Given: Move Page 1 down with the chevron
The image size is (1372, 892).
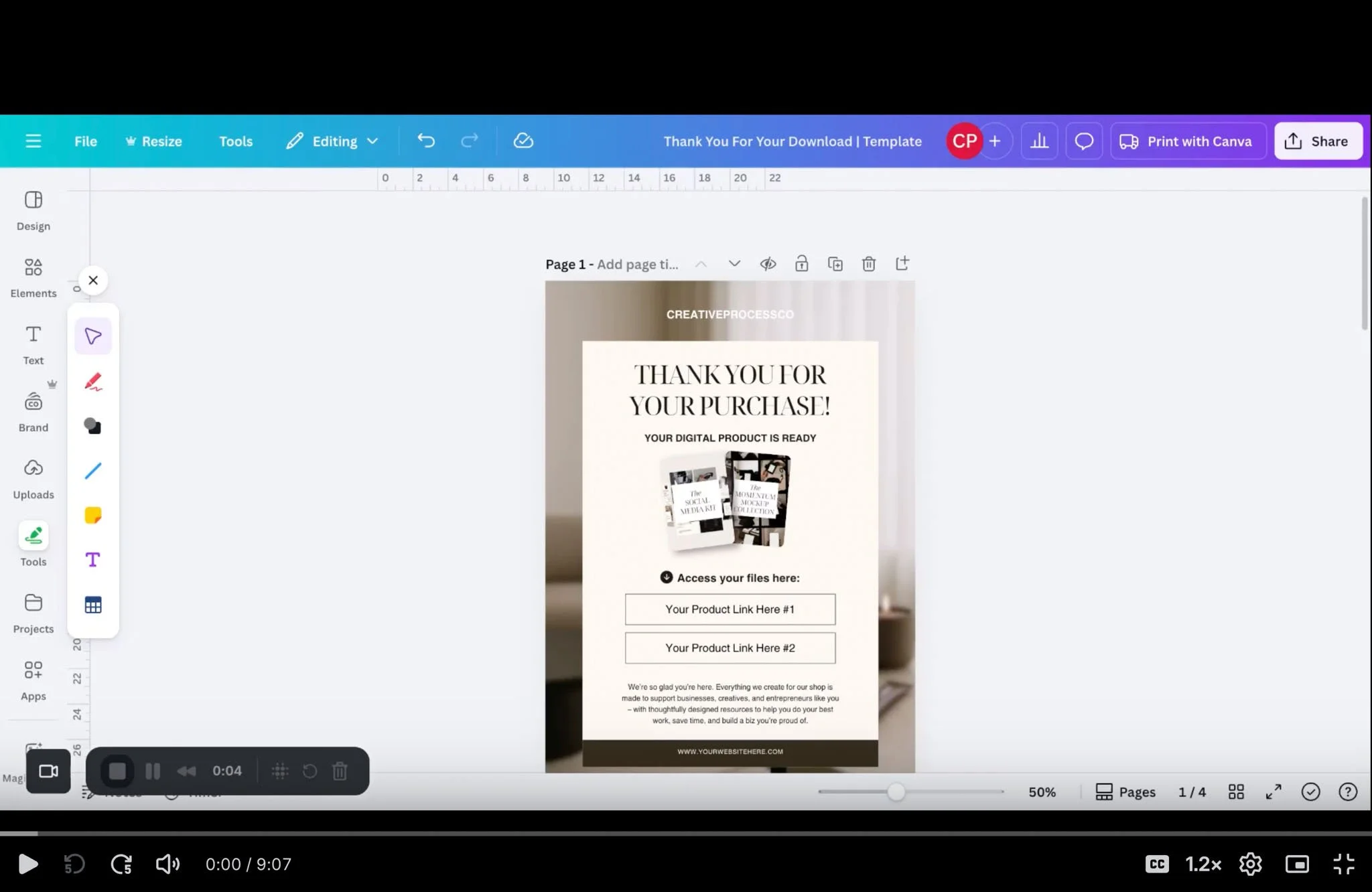Looking at the screenshot, I should pyautogui.click(x=734, y=264).
